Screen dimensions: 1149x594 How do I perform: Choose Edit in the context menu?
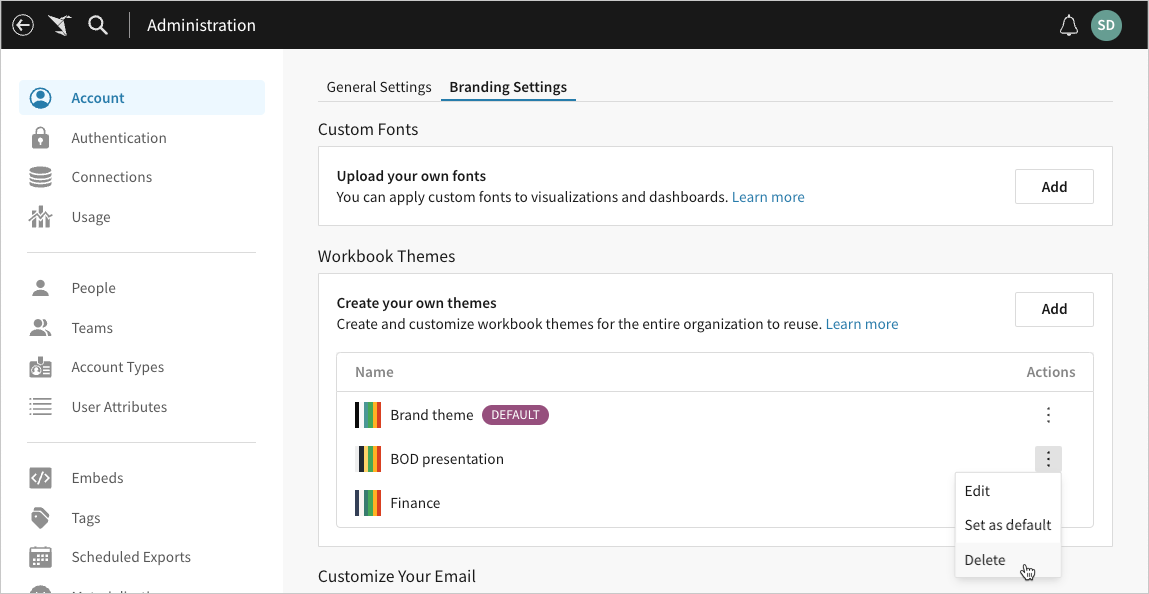[x=1008, y=491]
